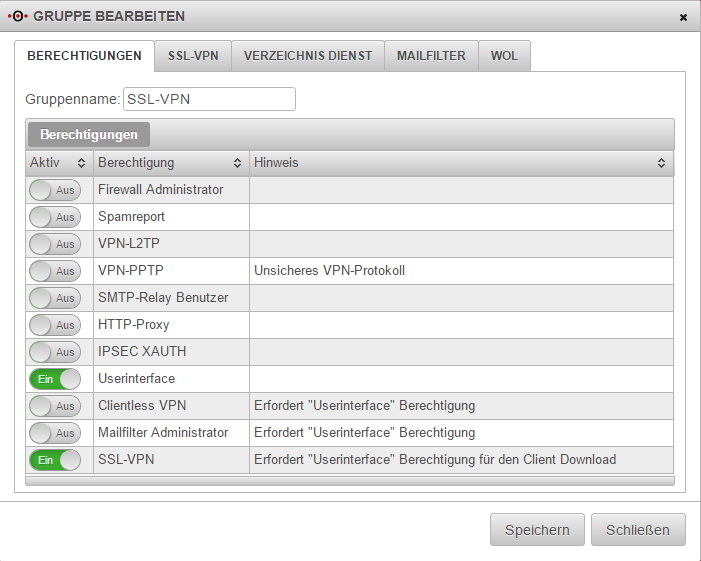Sort by Berechtigung column arrows

point(237,163)
